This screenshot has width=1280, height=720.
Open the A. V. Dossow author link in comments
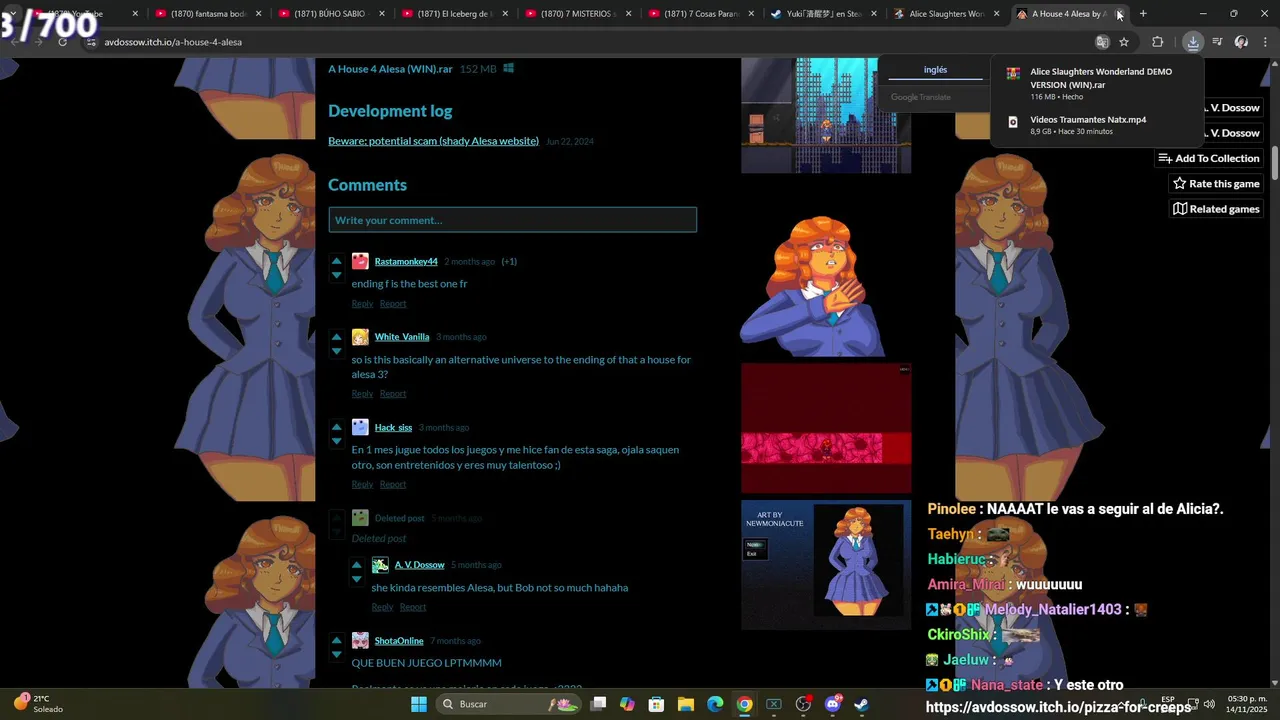tap(419, 565)
